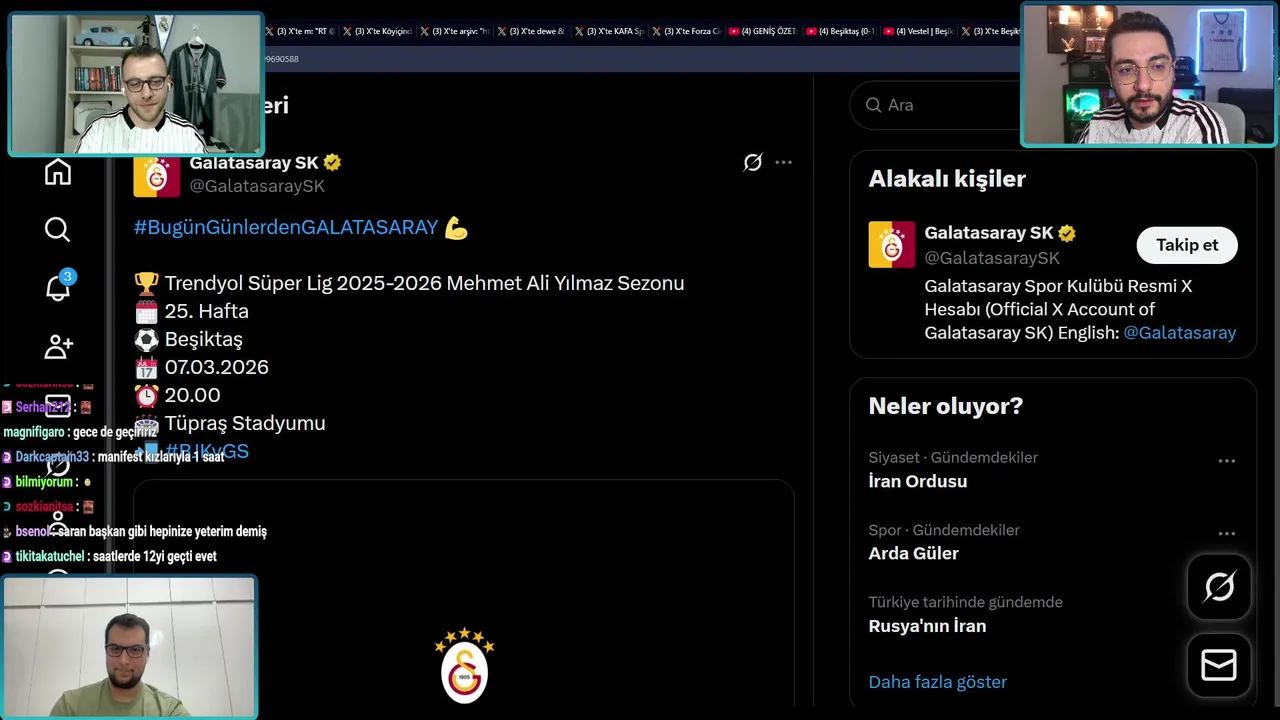Click Galatasaray SK name on the post
Viewport: 1280px width, 720px height.
pos(254,162)
